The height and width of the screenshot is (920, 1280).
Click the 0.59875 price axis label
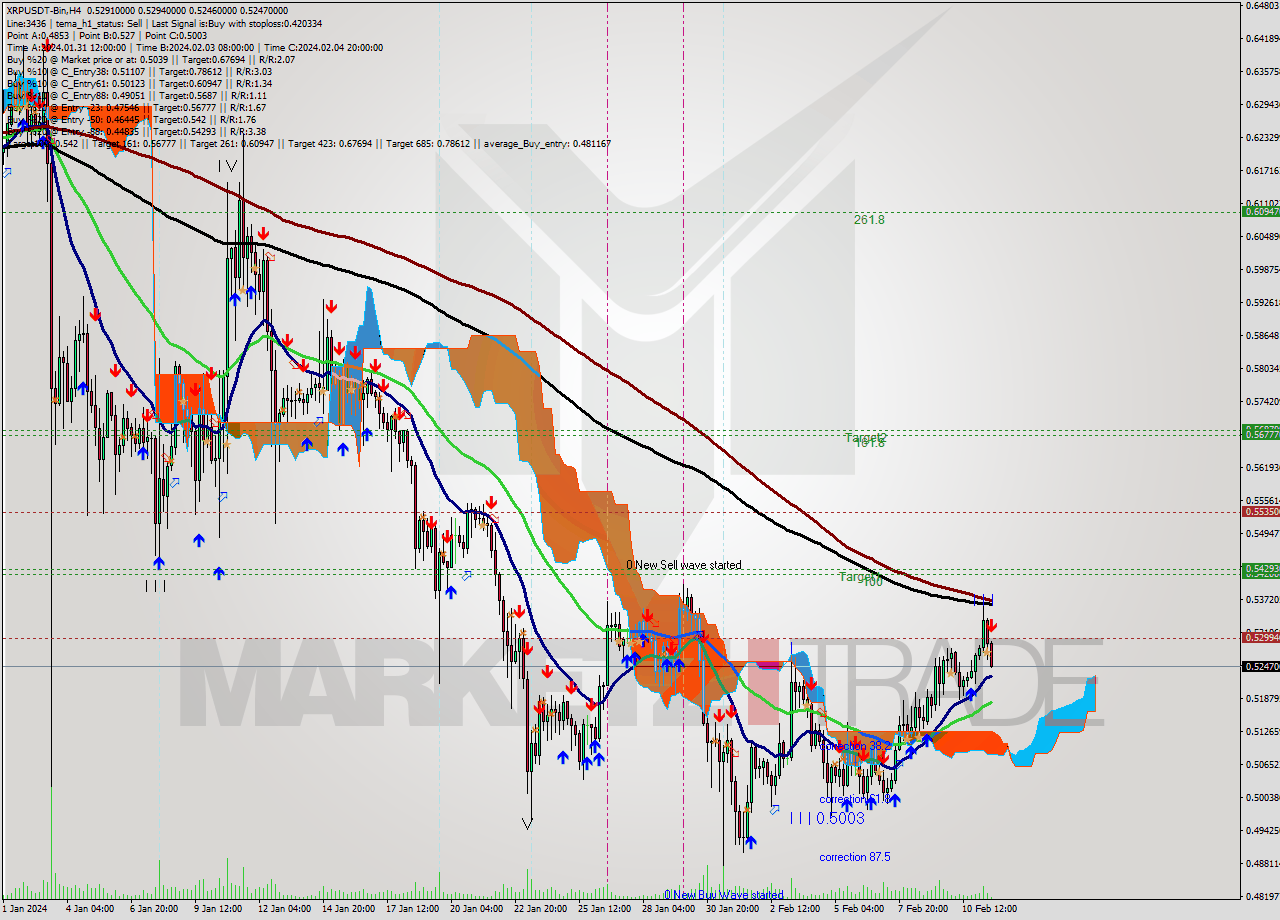1262,269
